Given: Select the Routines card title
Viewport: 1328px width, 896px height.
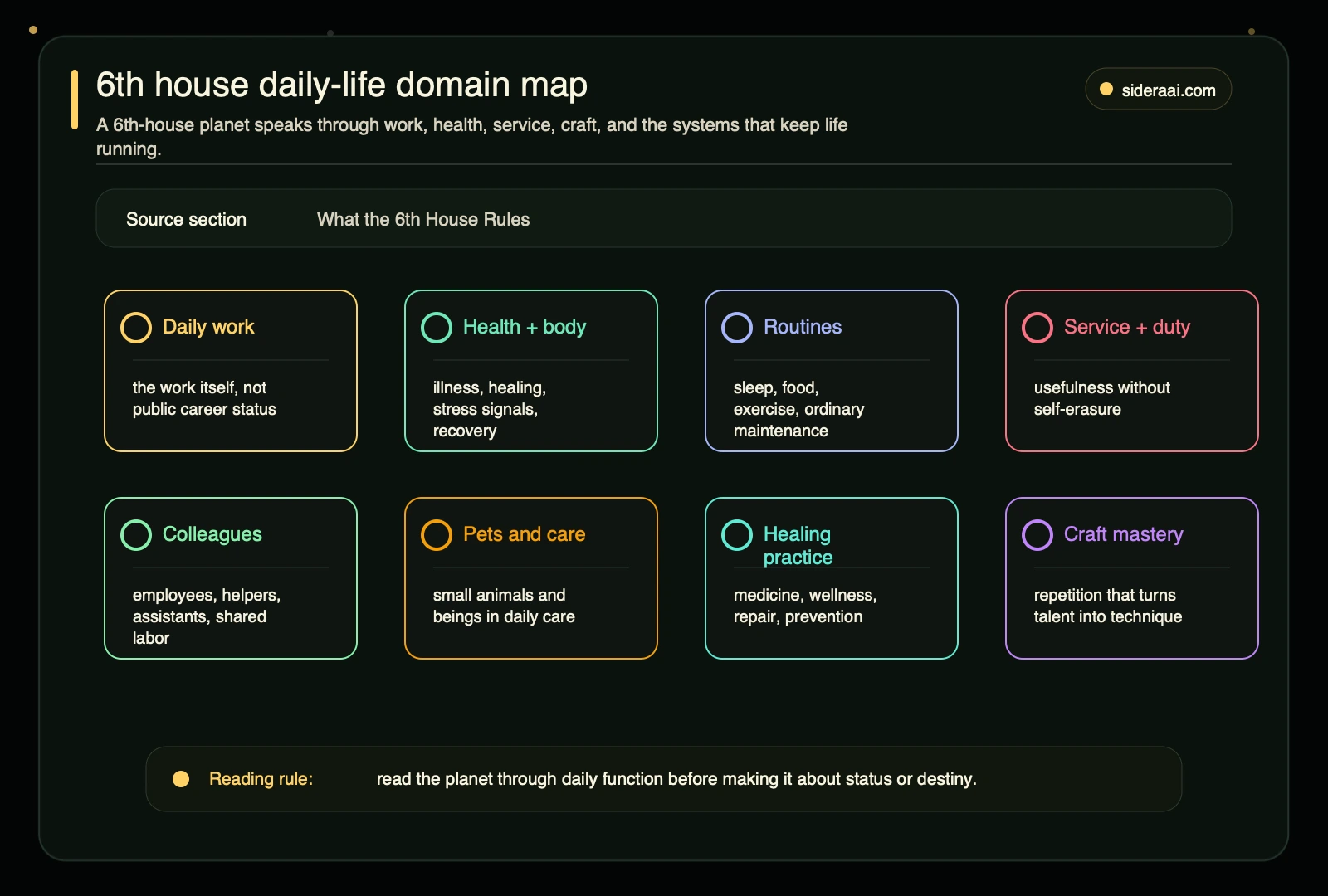Looking at the screenshot, I should pyautogui.click(x=803, y=327).
